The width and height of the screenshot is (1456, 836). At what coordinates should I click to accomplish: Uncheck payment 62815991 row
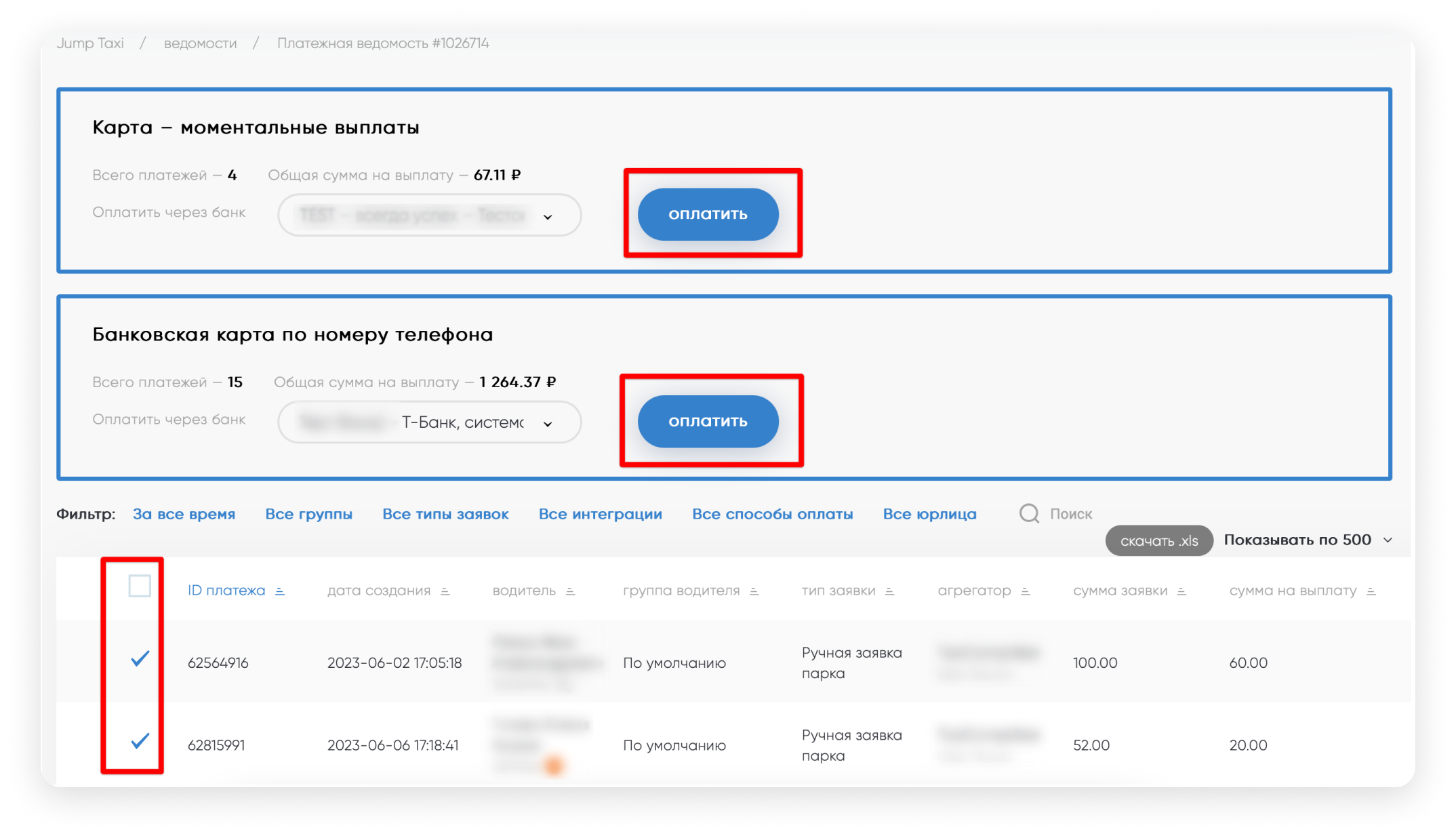click(x=140, y=741)
